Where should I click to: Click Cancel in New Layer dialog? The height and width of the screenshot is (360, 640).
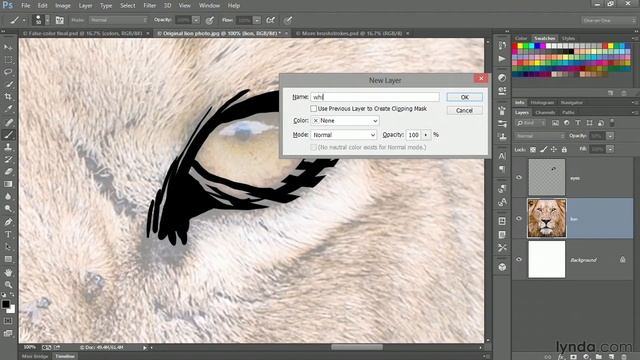point(464,111)
